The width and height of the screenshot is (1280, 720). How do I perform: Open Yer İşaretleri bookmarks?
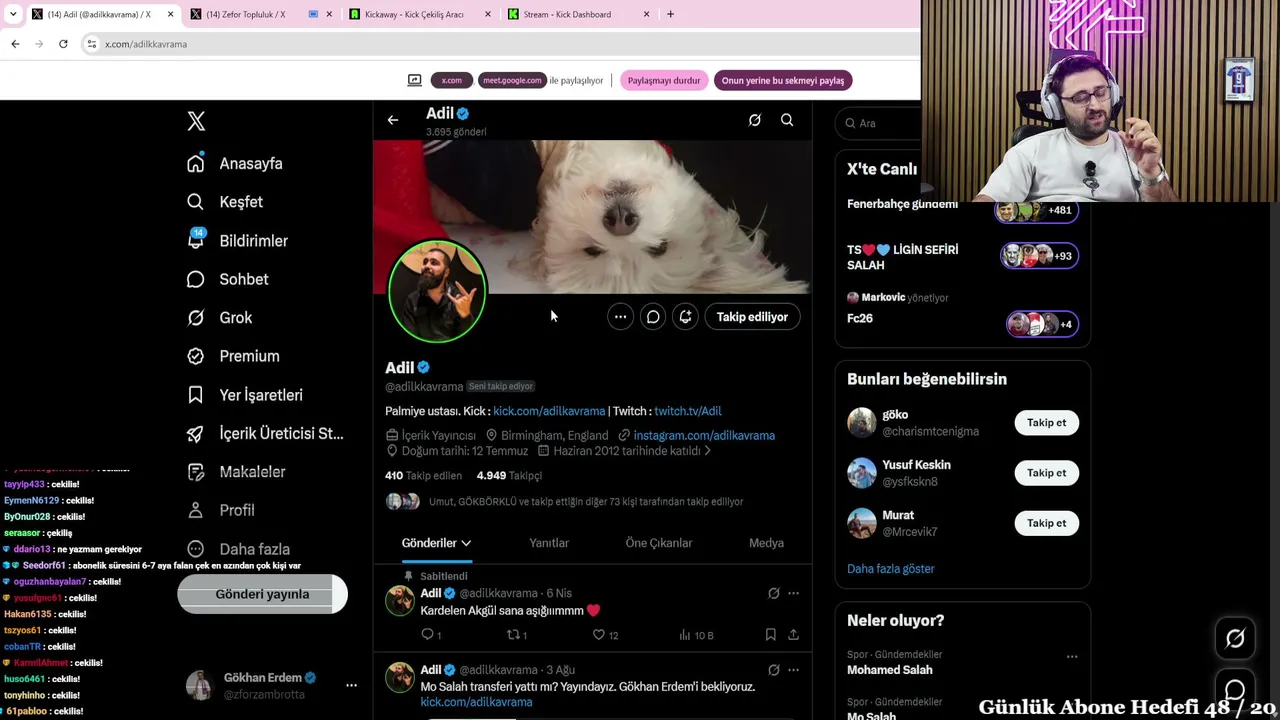[246, 395]
